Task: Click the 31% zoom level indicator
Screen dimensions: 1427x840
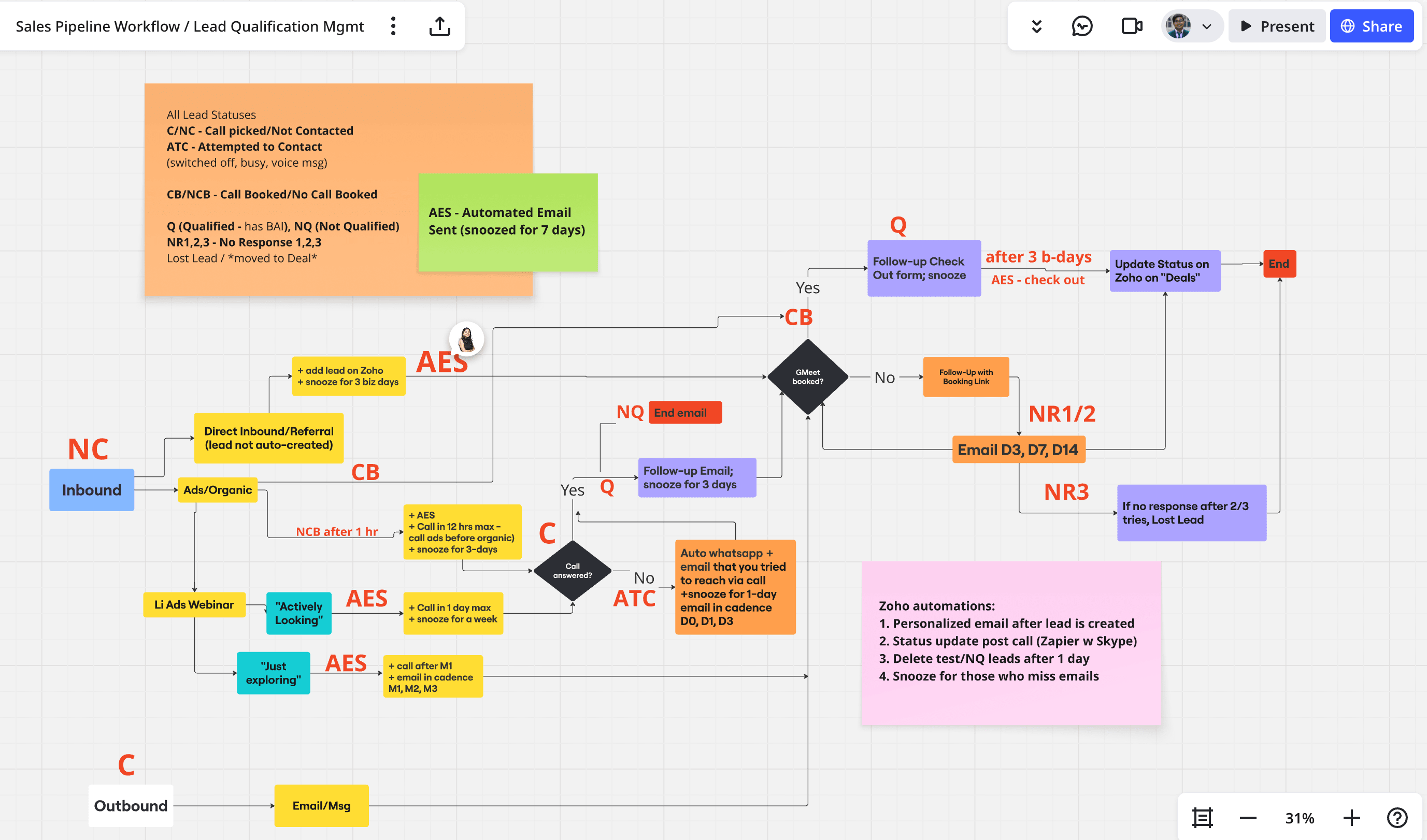Action: [x=1299, y=817]
